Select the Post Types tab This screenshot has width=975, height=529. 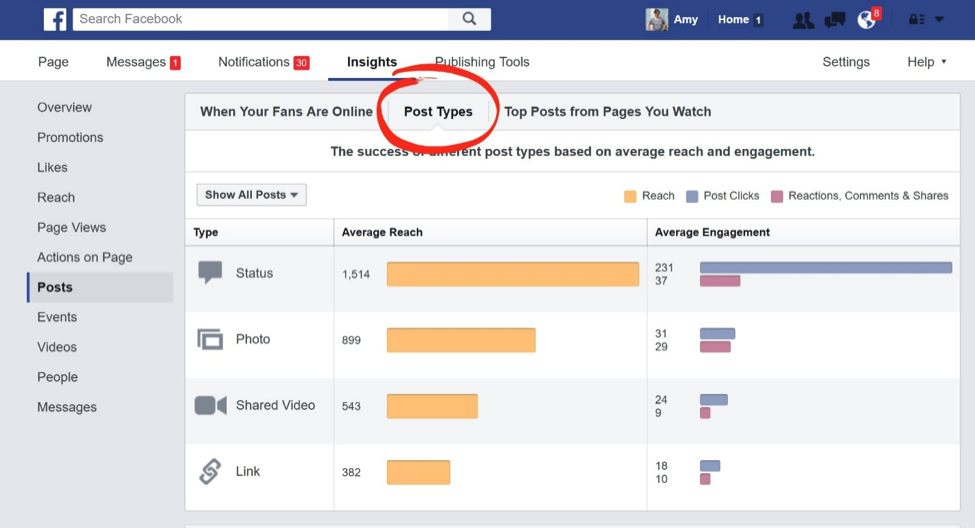438,111
